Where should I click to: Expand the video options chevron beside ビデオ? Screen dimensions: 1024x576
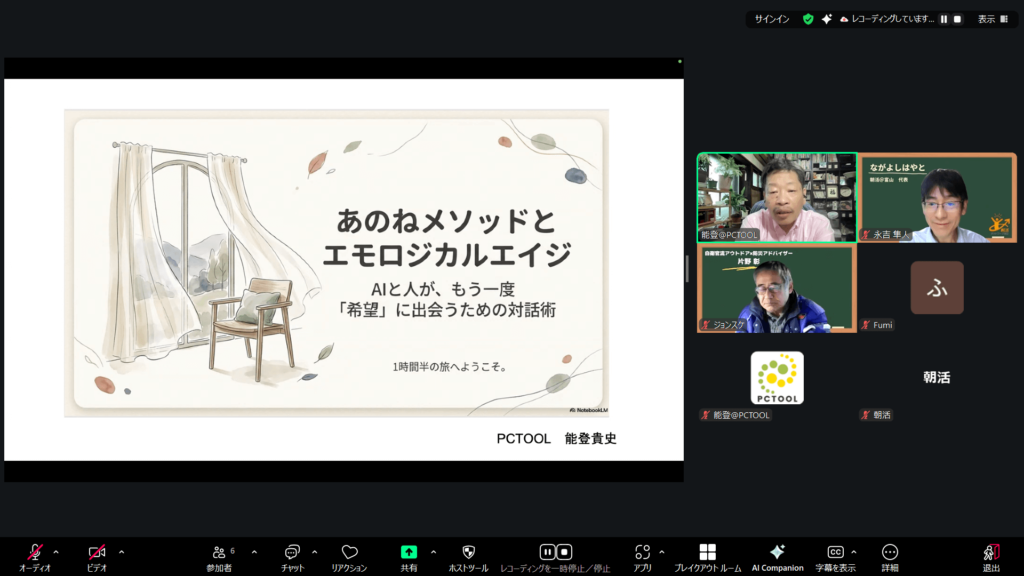click(x=122, y=552)
